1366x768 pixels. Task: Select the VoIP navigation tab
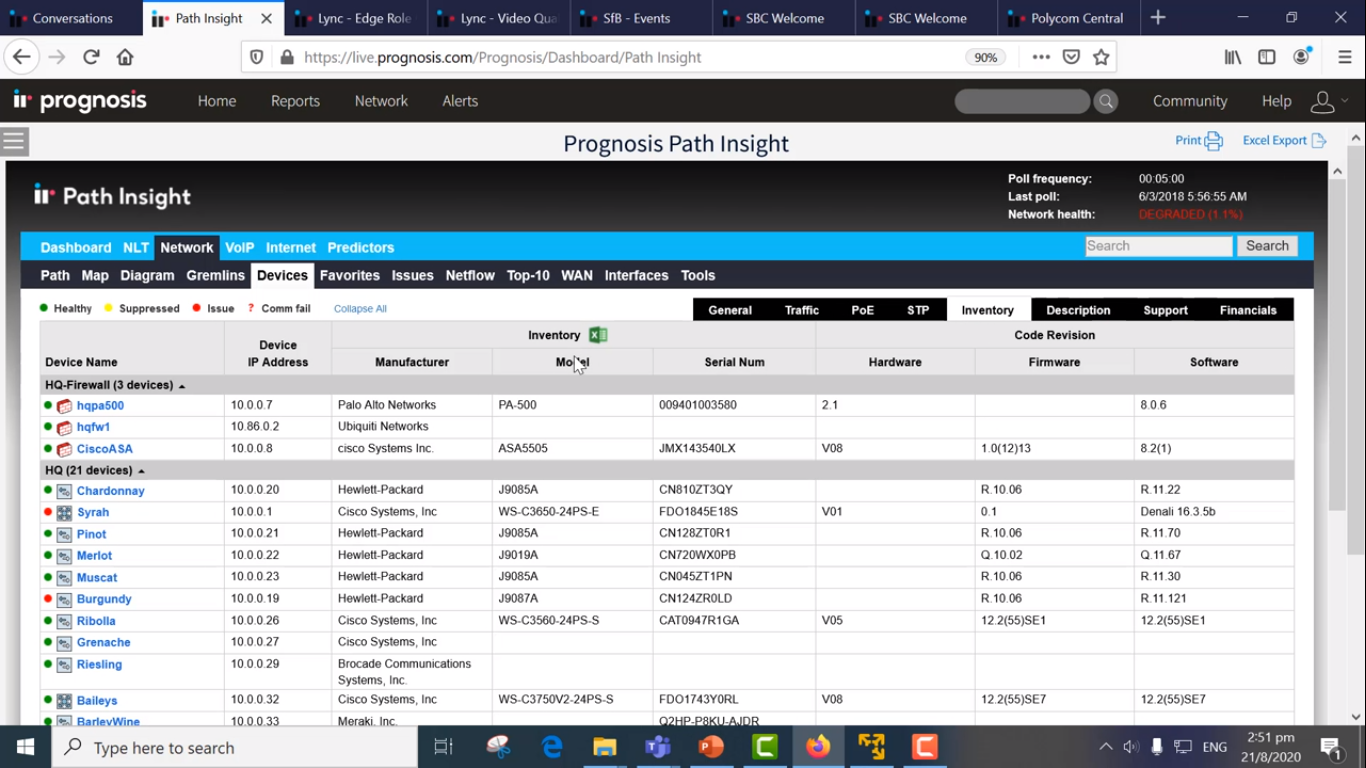[240, 247]
